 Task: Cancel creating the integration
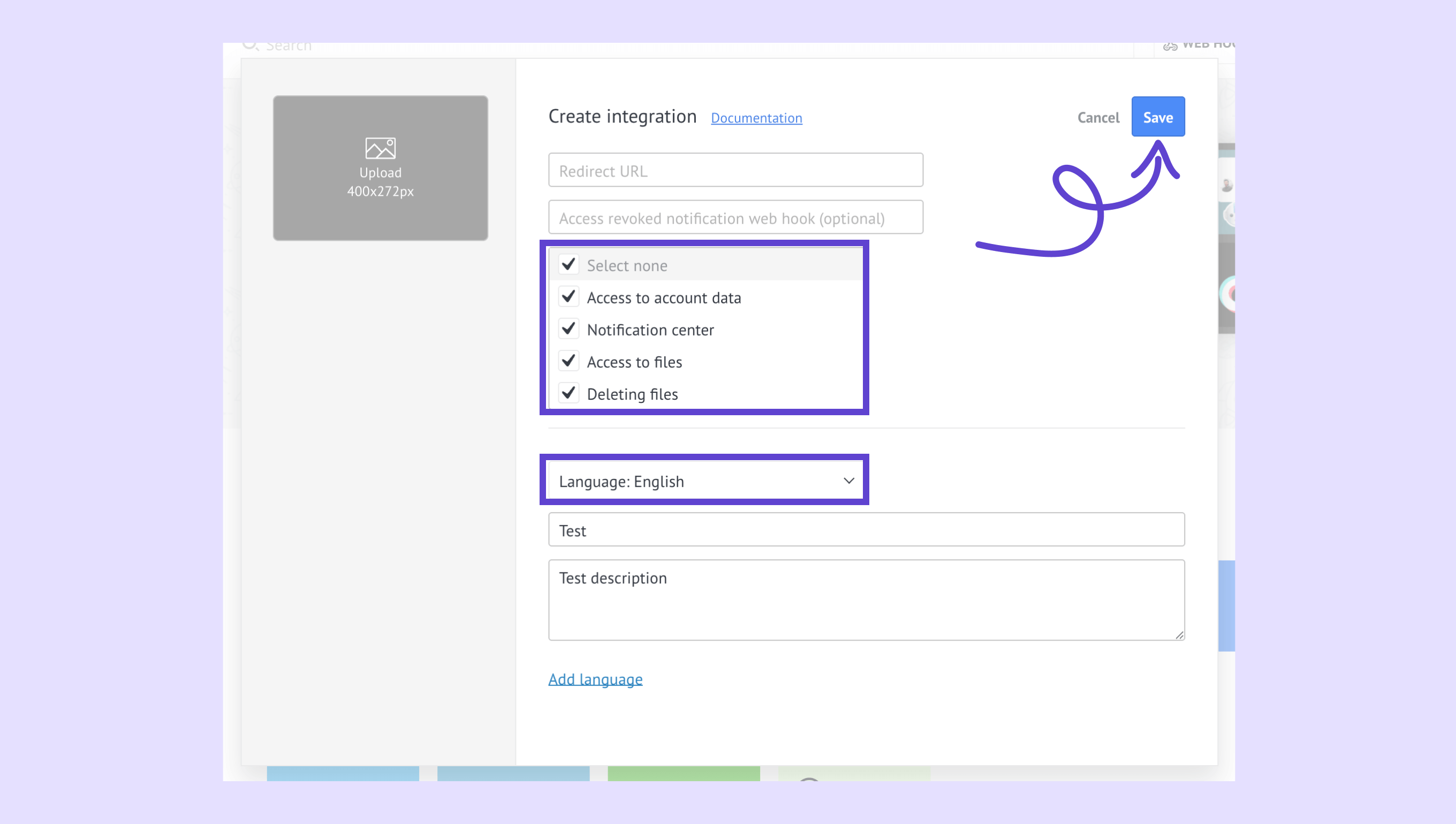tap(1098, 117)
